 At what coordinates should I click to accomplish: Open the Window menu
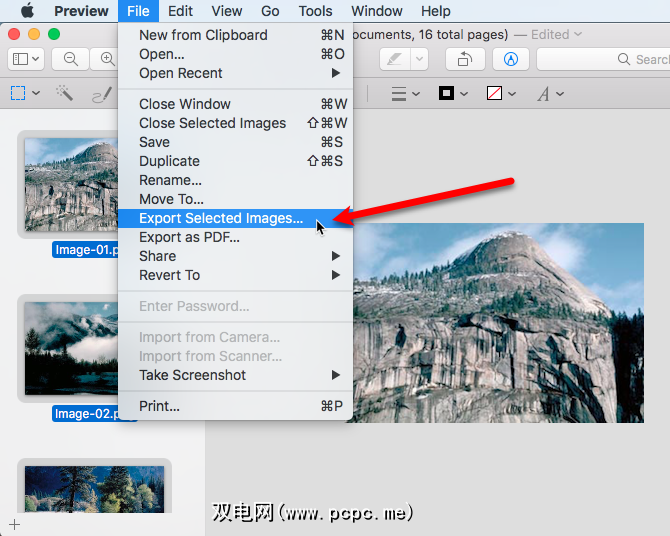coord(376,11)
